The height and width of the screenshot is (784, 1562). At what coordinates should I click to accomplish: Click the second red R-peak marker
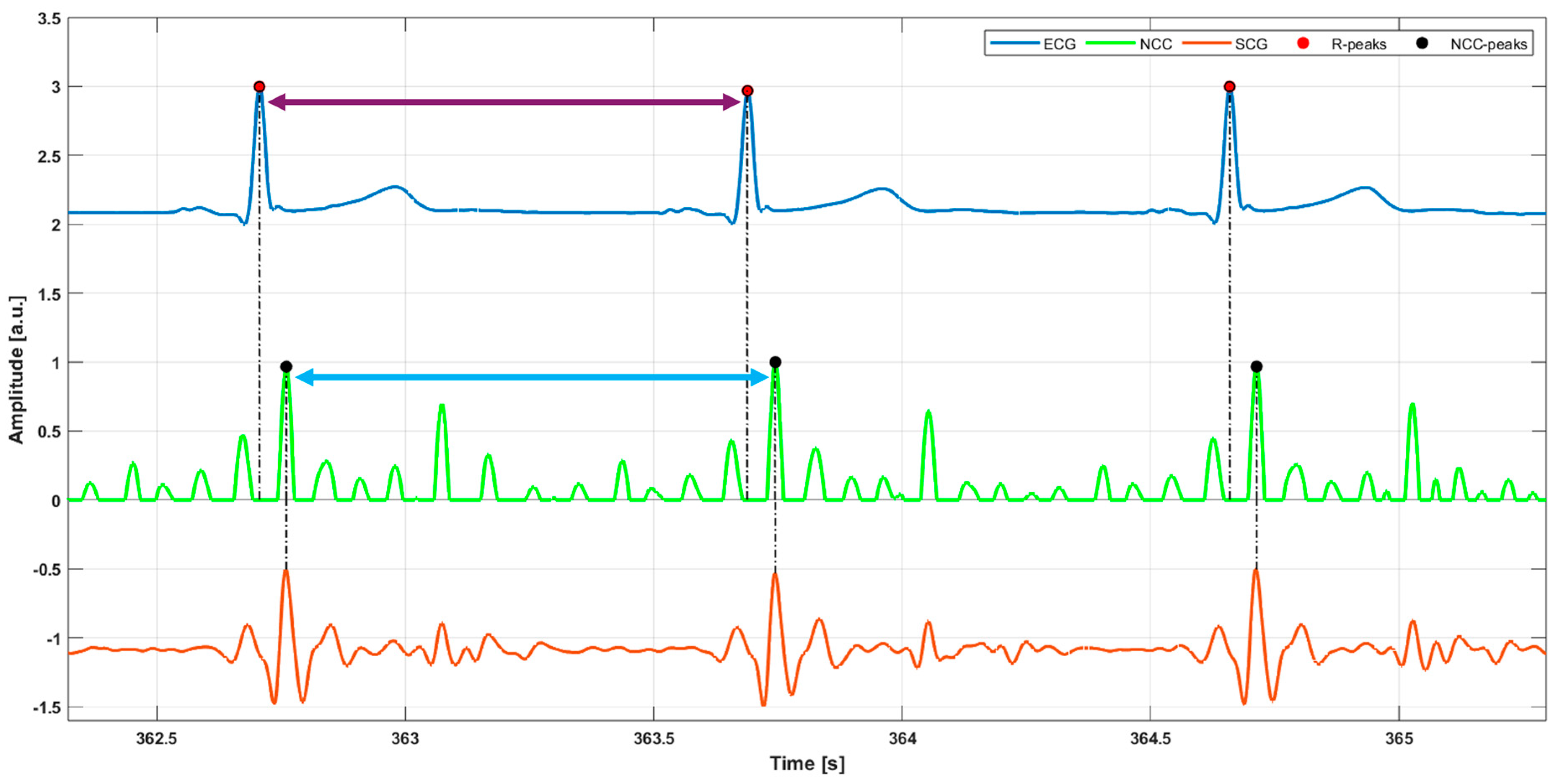pyautogui.click(x=747, y=91)
